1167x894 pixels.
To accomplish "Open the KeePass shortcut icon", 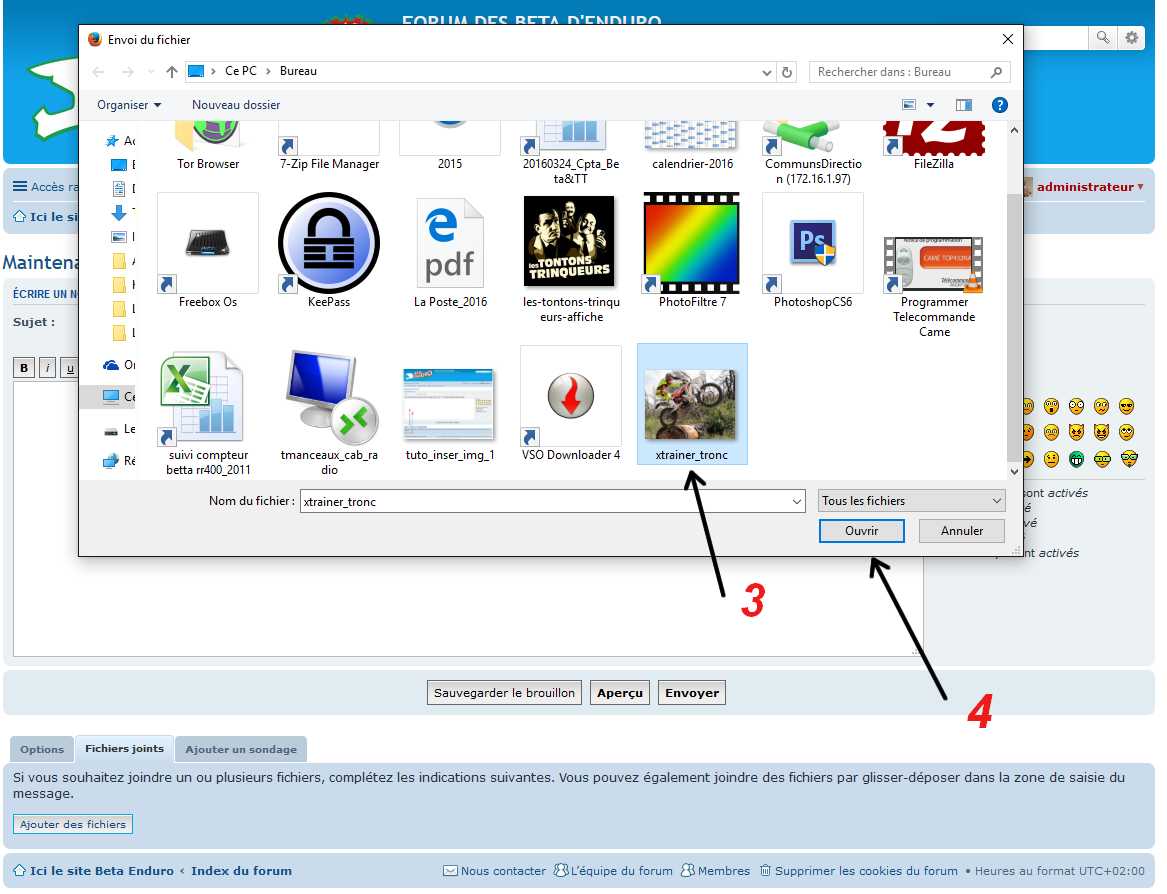I will tap(328, 243).
